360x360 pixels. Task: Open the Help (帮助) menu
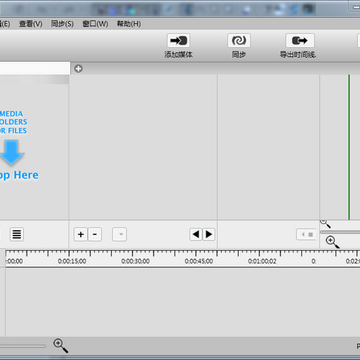(x=129, y=24)
